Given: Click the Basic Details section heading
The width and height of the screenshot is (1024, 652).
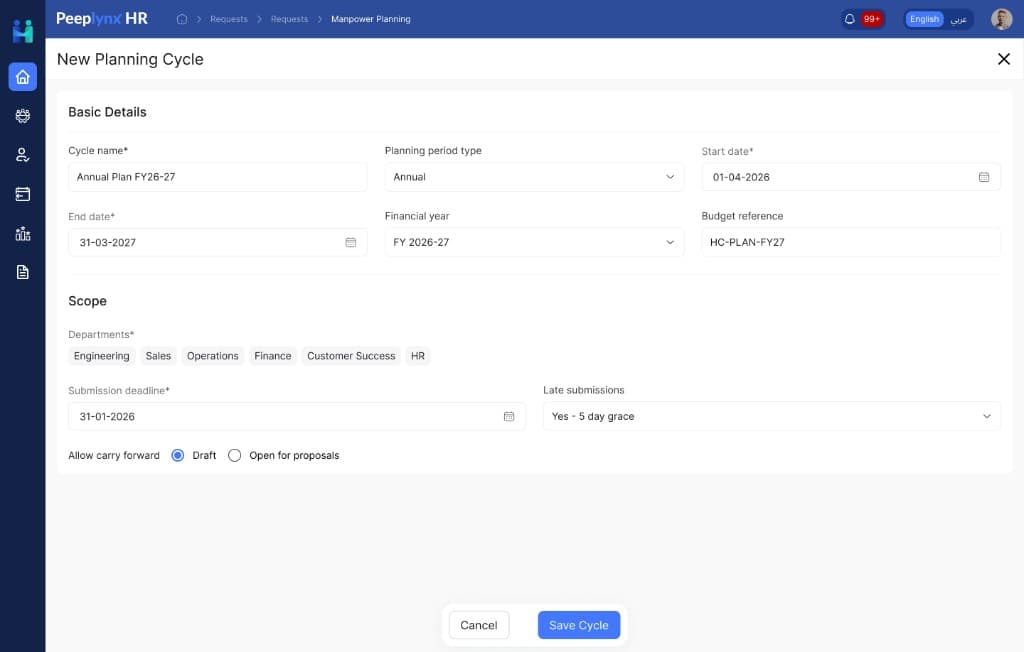Looking at the screenshot, I should (x=107, y=112).
